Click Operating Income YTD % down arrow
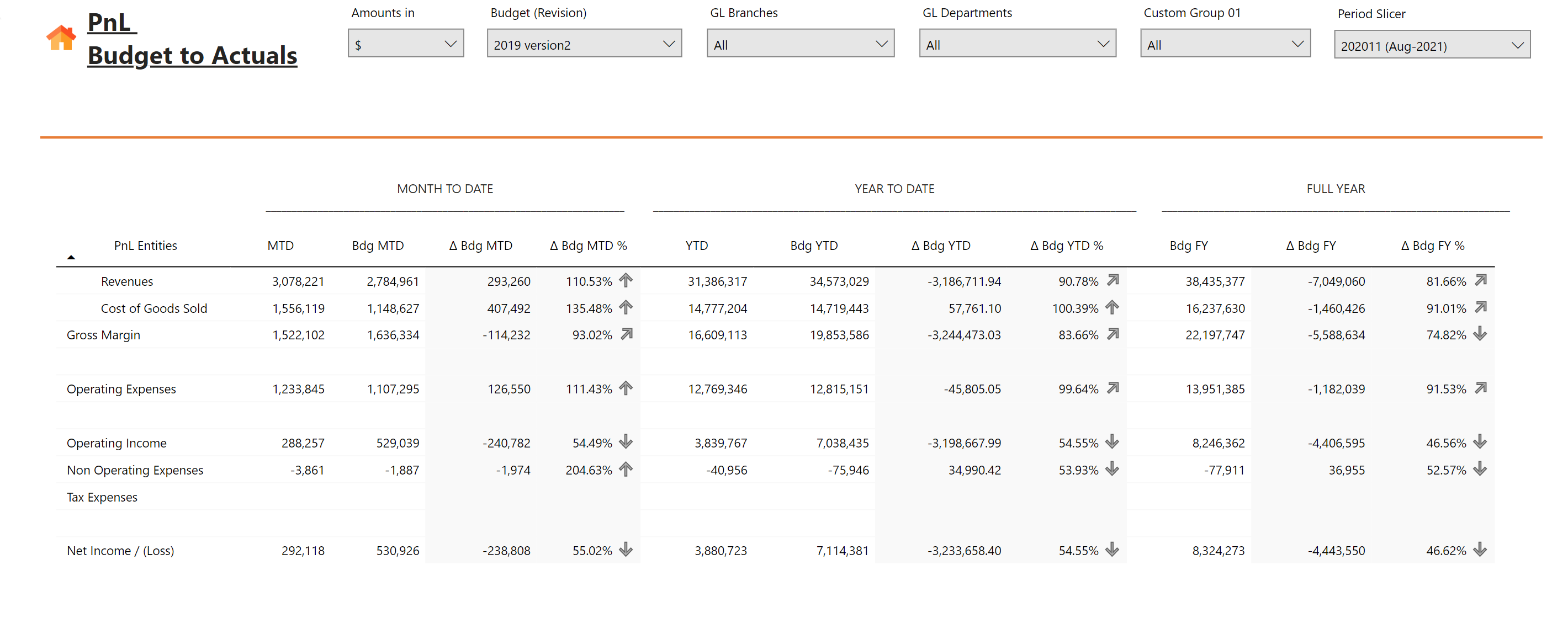 pyautogui.click(x=1112, y=443)
